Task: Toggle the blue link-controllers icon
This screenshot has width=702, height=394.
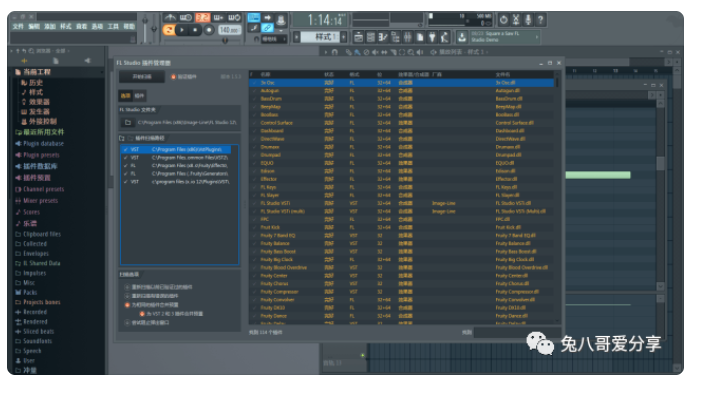Action: (x=267, y=28)
